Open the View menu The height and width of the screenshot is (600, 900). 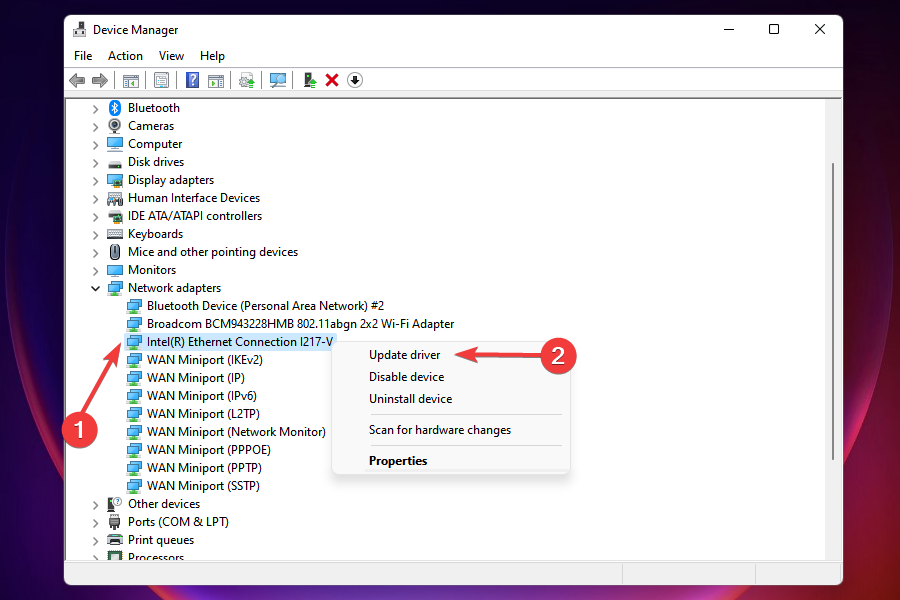tap(171, 56)
